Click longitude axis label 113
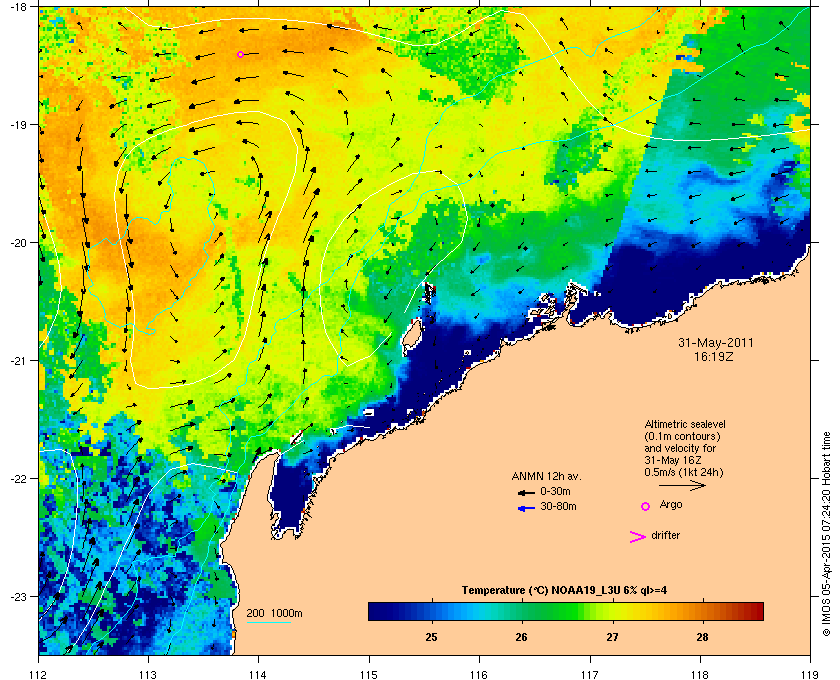The height and width of the screenshot is (680, 840). point(148,674)
